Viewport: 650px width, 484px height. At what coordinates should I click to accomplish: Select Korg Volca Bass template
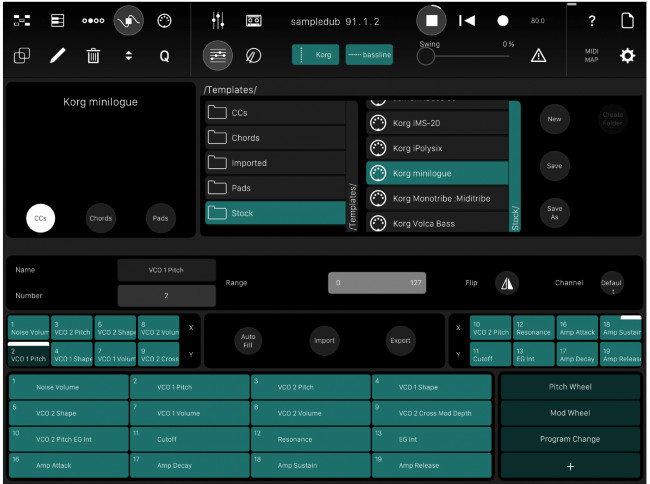point(437,223)
